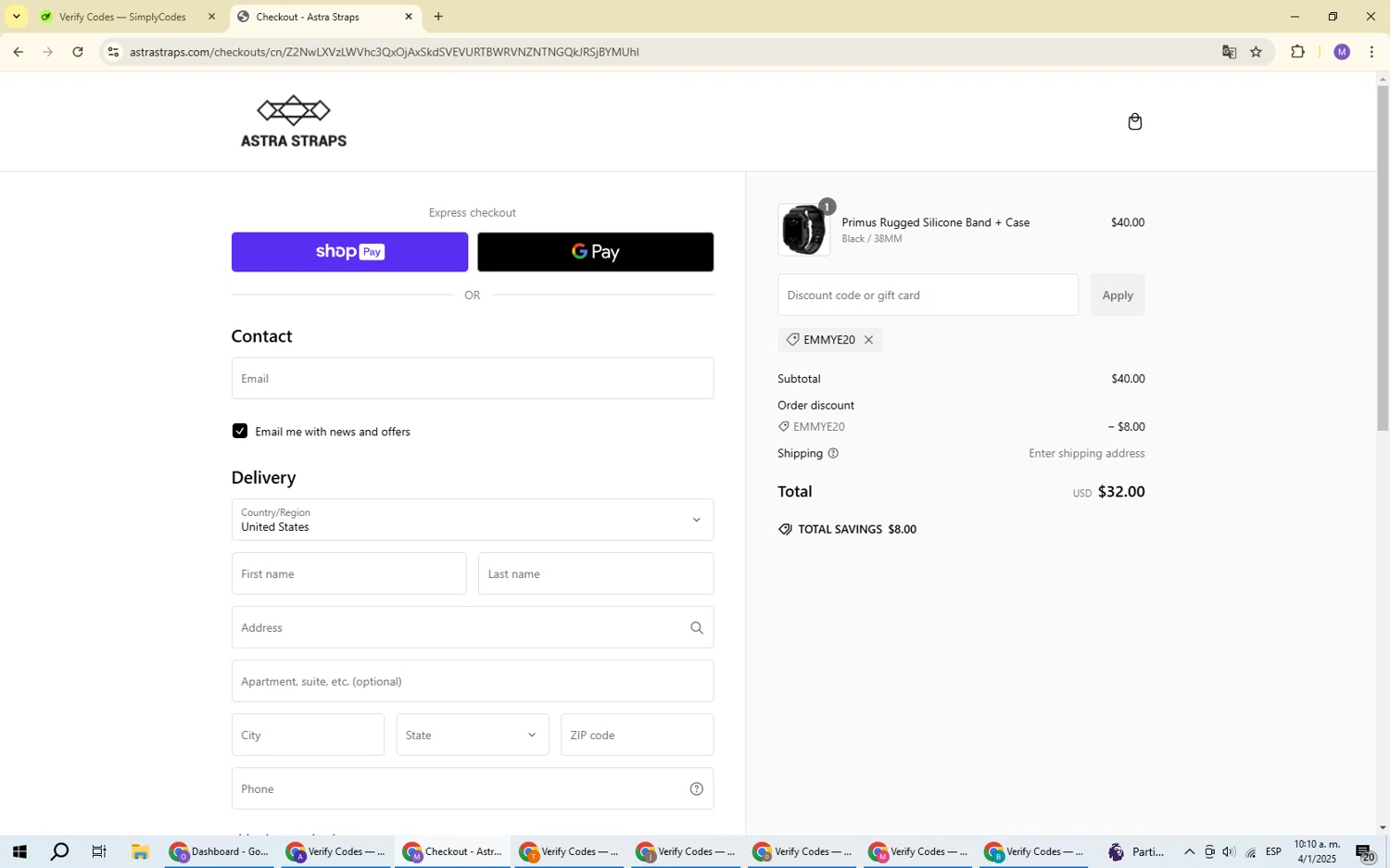
Task: Click the Apartment, suite, etc. field
Action: (x=473, y=682)
